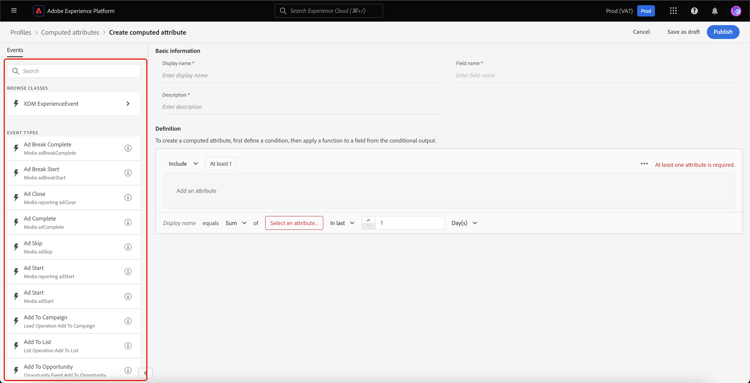750x383 pixels.
Task: Show info for Ad Close event
Action: pos(128,197)
